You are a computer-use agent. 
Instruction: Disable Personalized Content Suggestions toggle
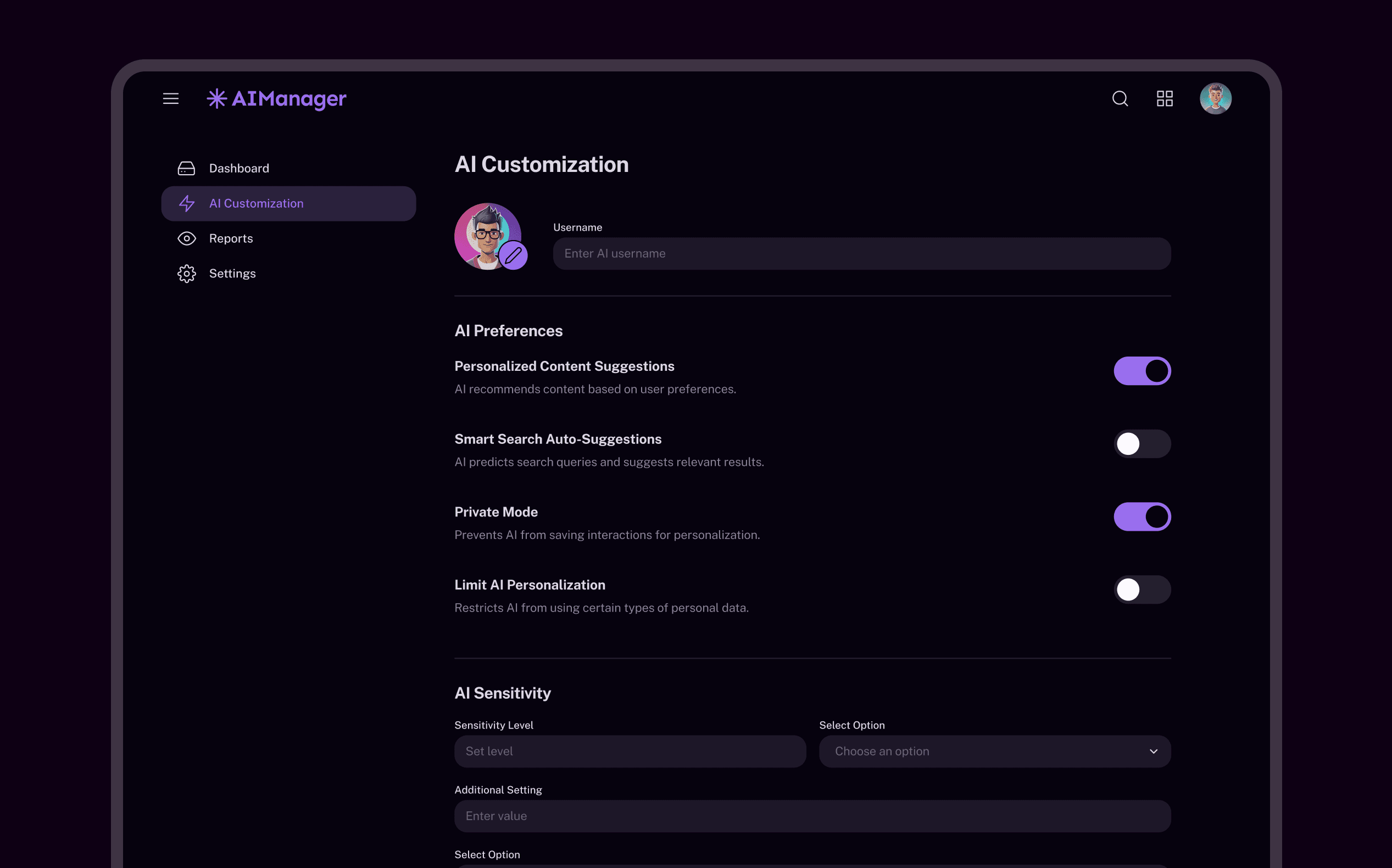point(1142,371)
